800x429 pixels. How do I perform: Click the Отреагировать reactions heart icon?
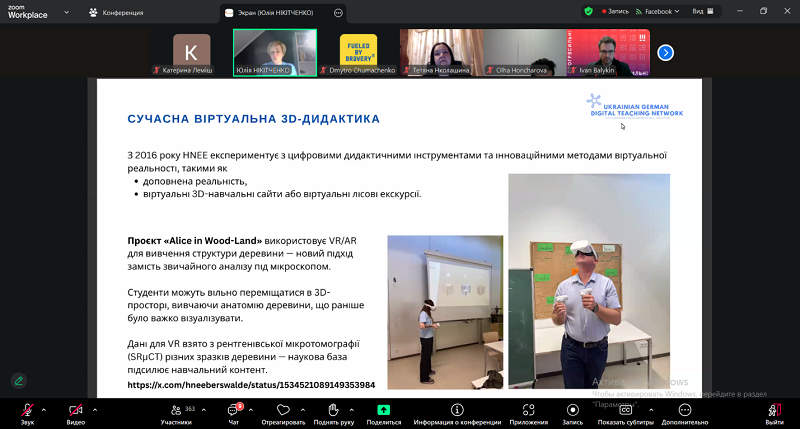tap(282, 412)
